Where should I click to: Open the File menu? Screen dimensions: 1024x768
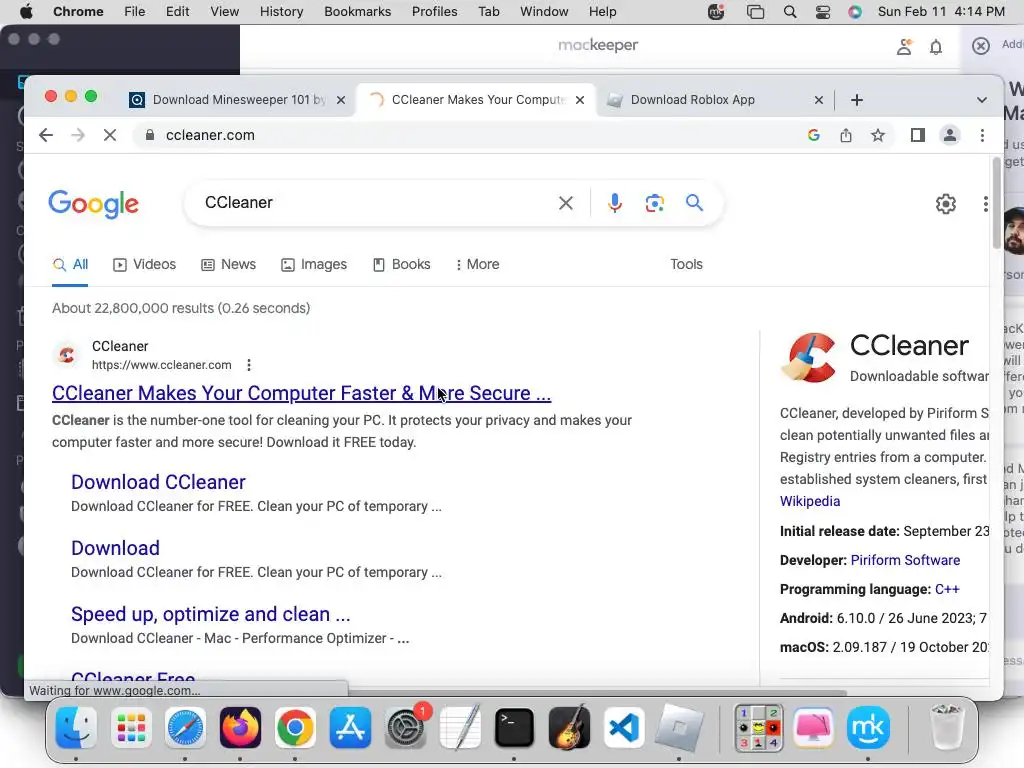point(135,12)
